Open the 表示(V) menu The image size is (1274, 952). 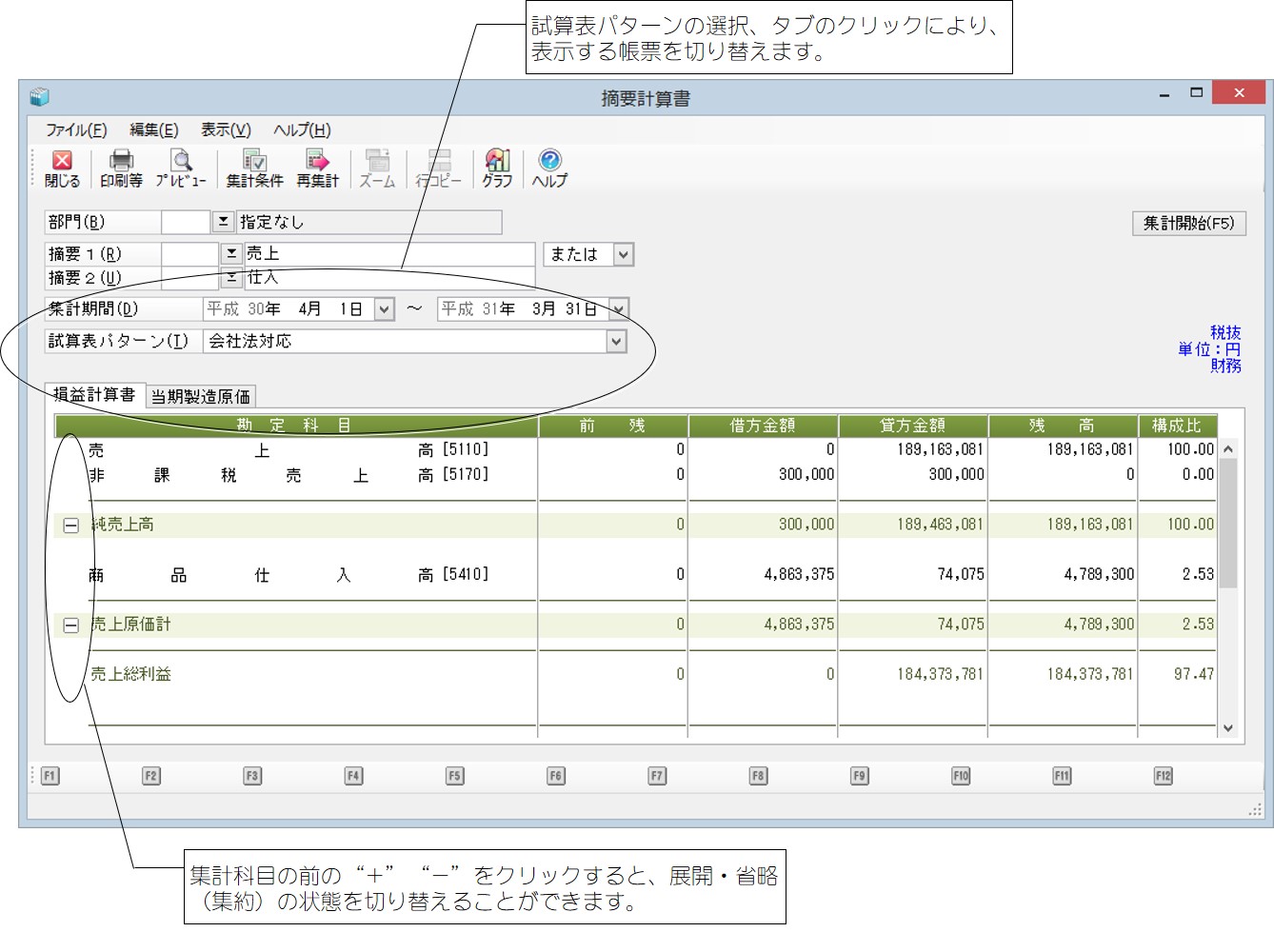tap(226, 130)
